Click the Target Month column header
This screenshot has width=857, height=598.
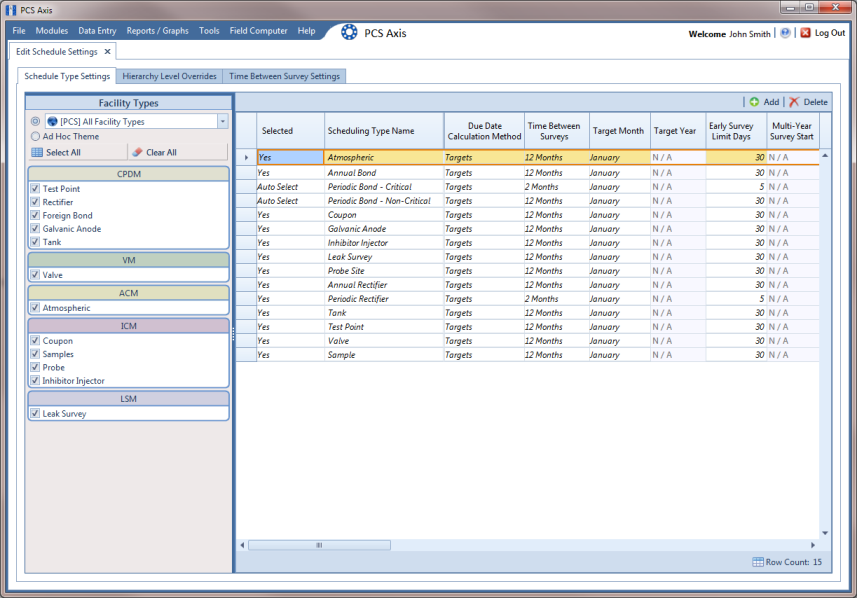pyautogui.click(x=619, y=131)
